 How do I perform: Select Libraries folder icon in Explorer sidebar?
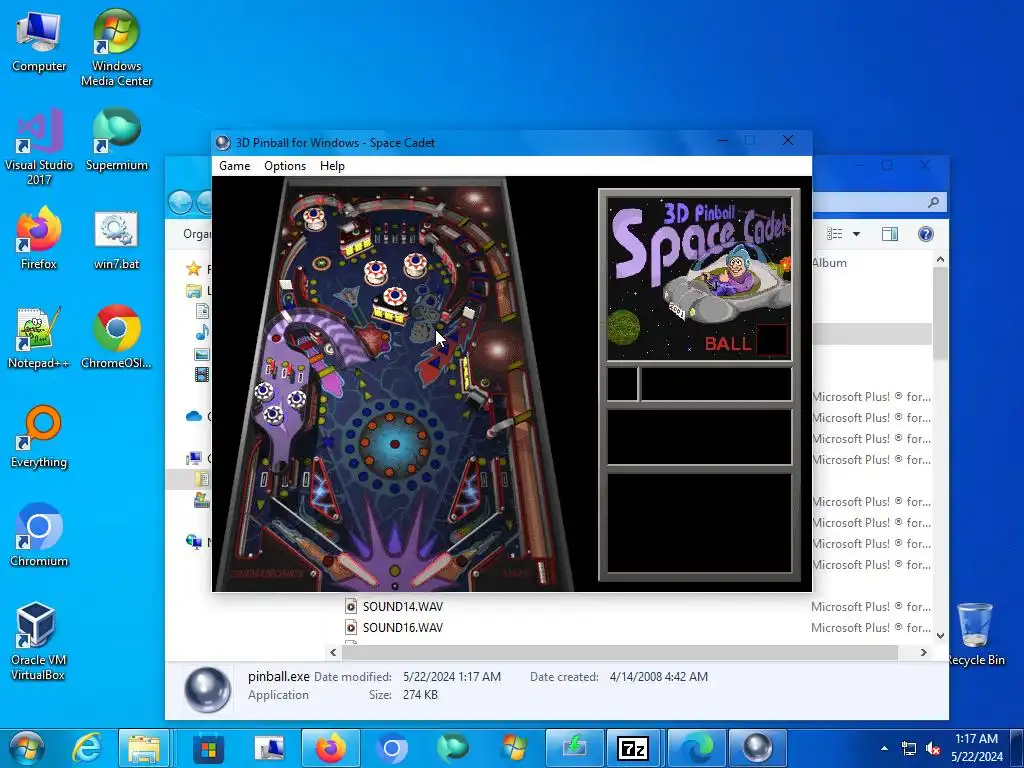[194, 291]
